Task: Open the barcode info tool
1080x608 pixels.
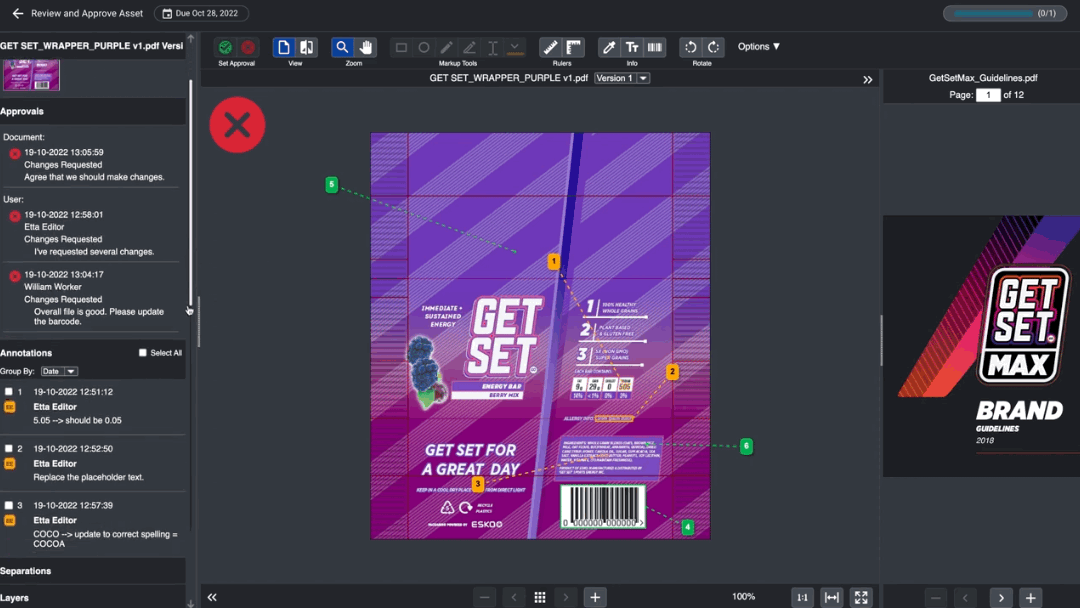Action: pyautogui.click(x=655, y=46)
